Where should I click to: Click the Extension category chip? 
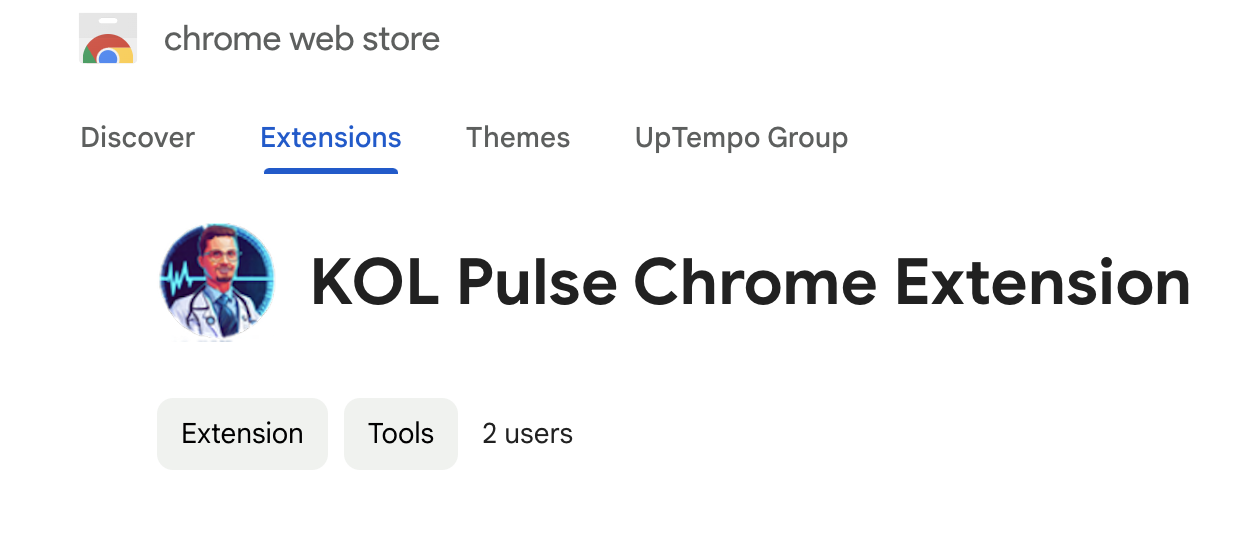pyautogui.click(x=242, y=433)
